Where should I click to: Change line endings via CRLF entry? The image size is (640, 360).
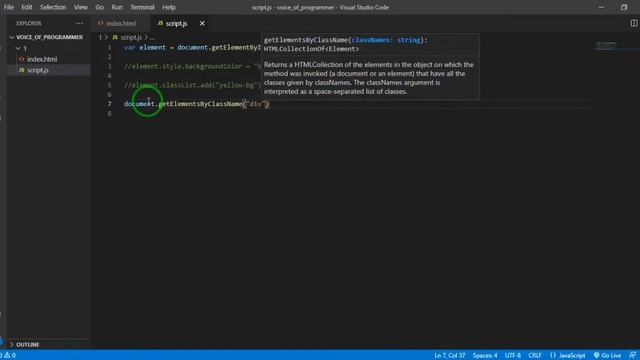click(535, 355)
